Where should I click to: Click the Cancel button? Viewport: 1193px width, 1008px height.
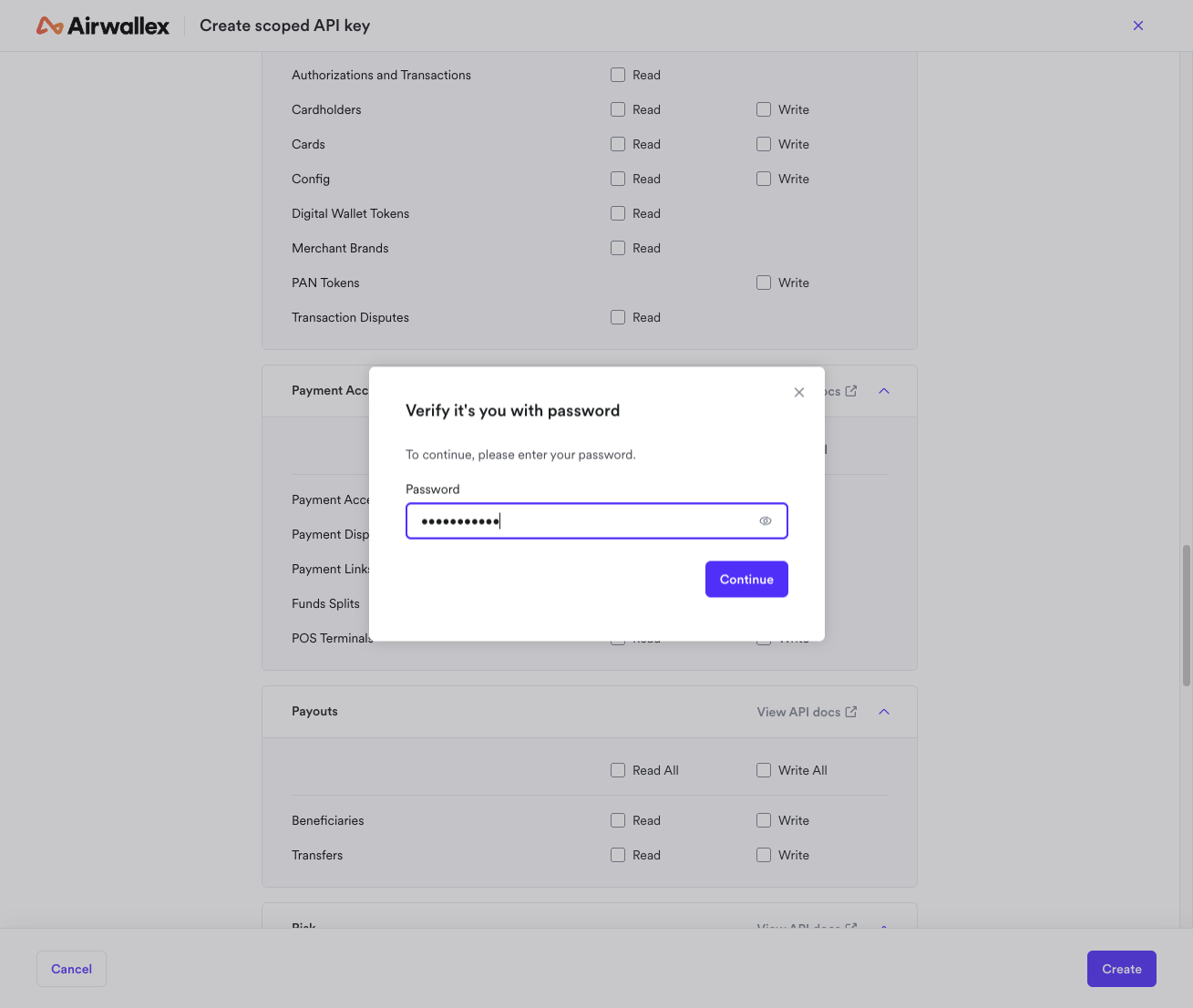coord(71,969)
